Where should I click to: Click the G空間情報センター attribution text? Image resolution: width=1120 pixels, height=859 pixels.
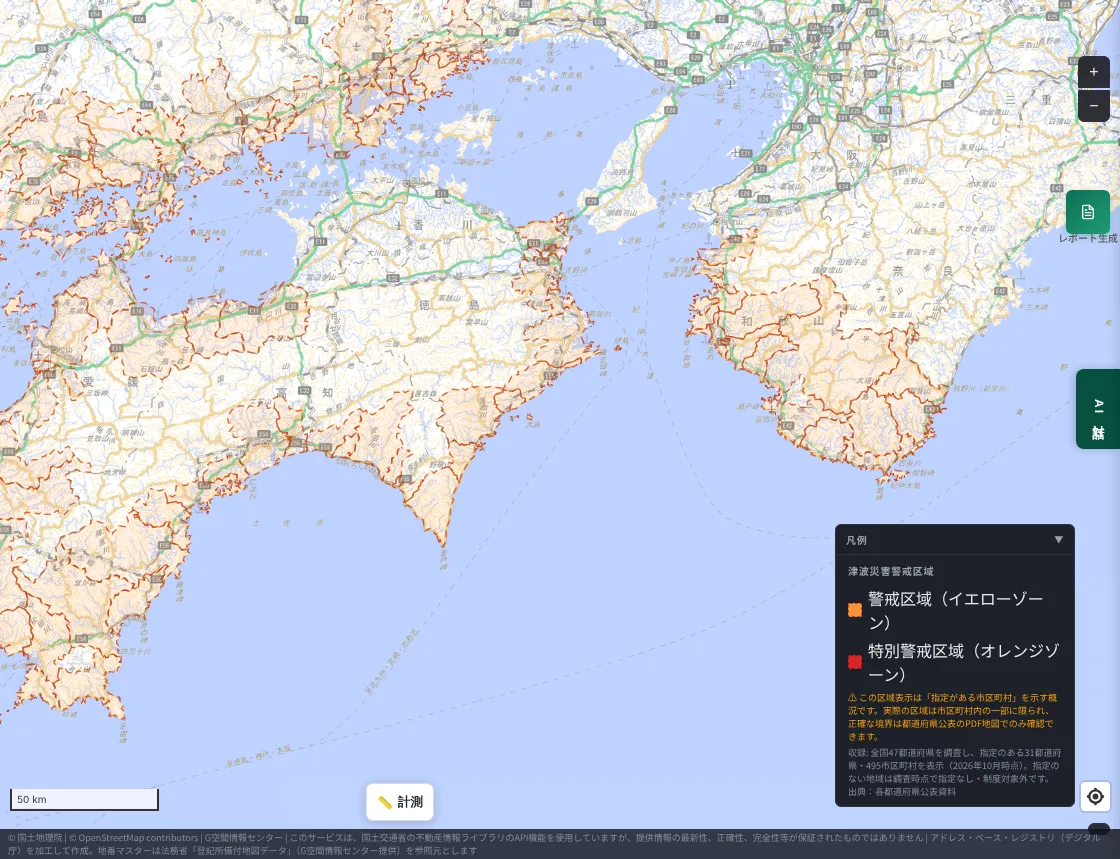click(244, 838)
